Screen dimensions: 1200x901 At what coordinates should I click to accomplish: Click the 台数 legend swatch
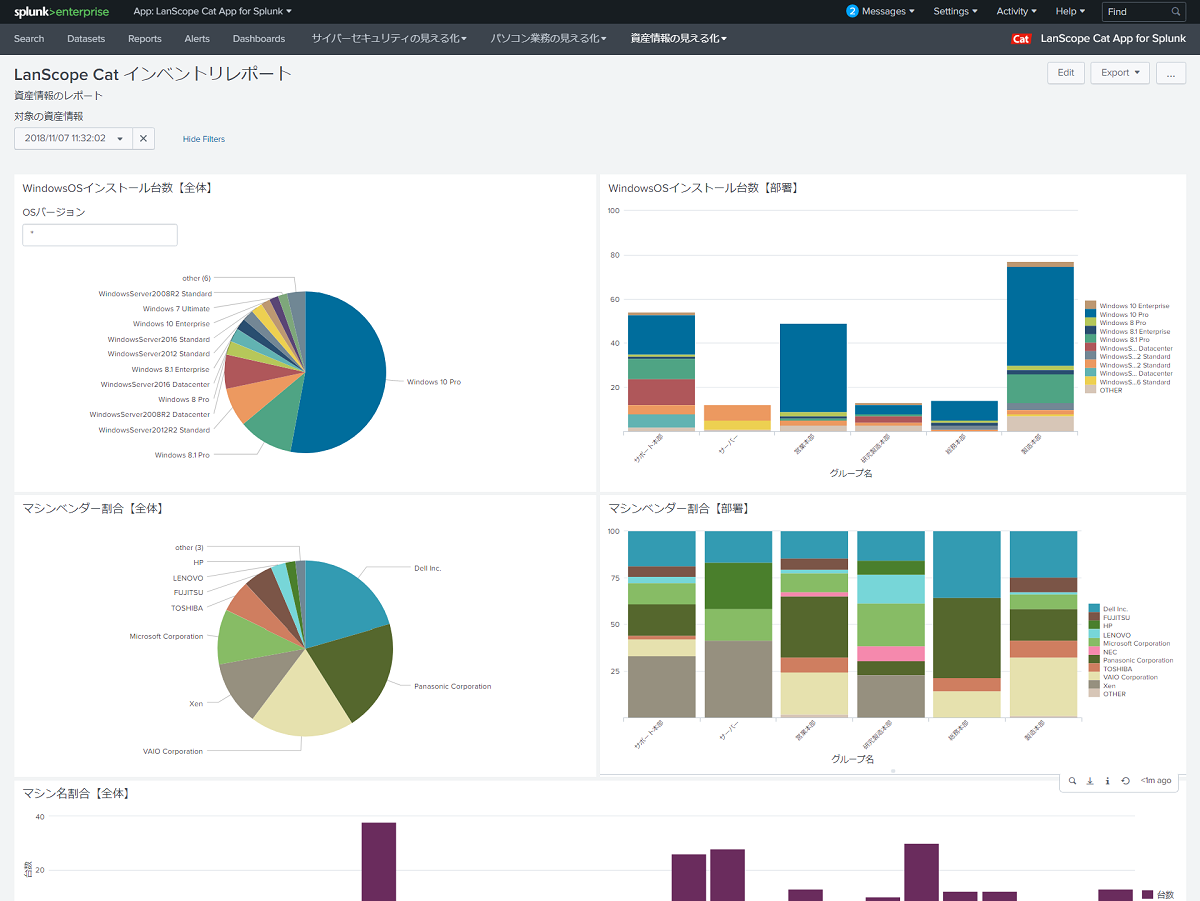tap(1147, 894)
